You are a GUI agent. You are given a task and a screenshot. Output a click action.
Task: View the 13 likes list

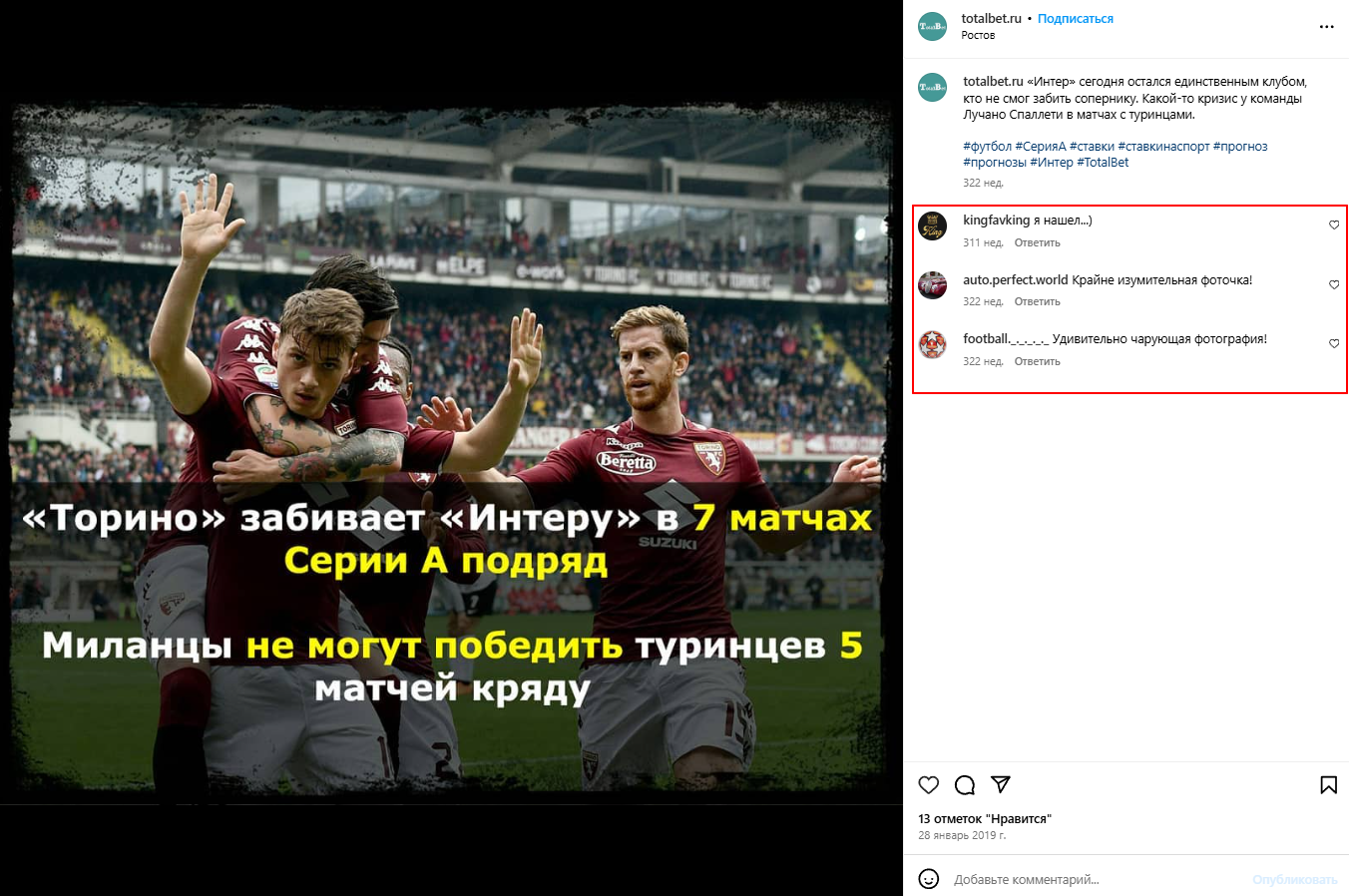pyautogui.click(x=985, y=819)
